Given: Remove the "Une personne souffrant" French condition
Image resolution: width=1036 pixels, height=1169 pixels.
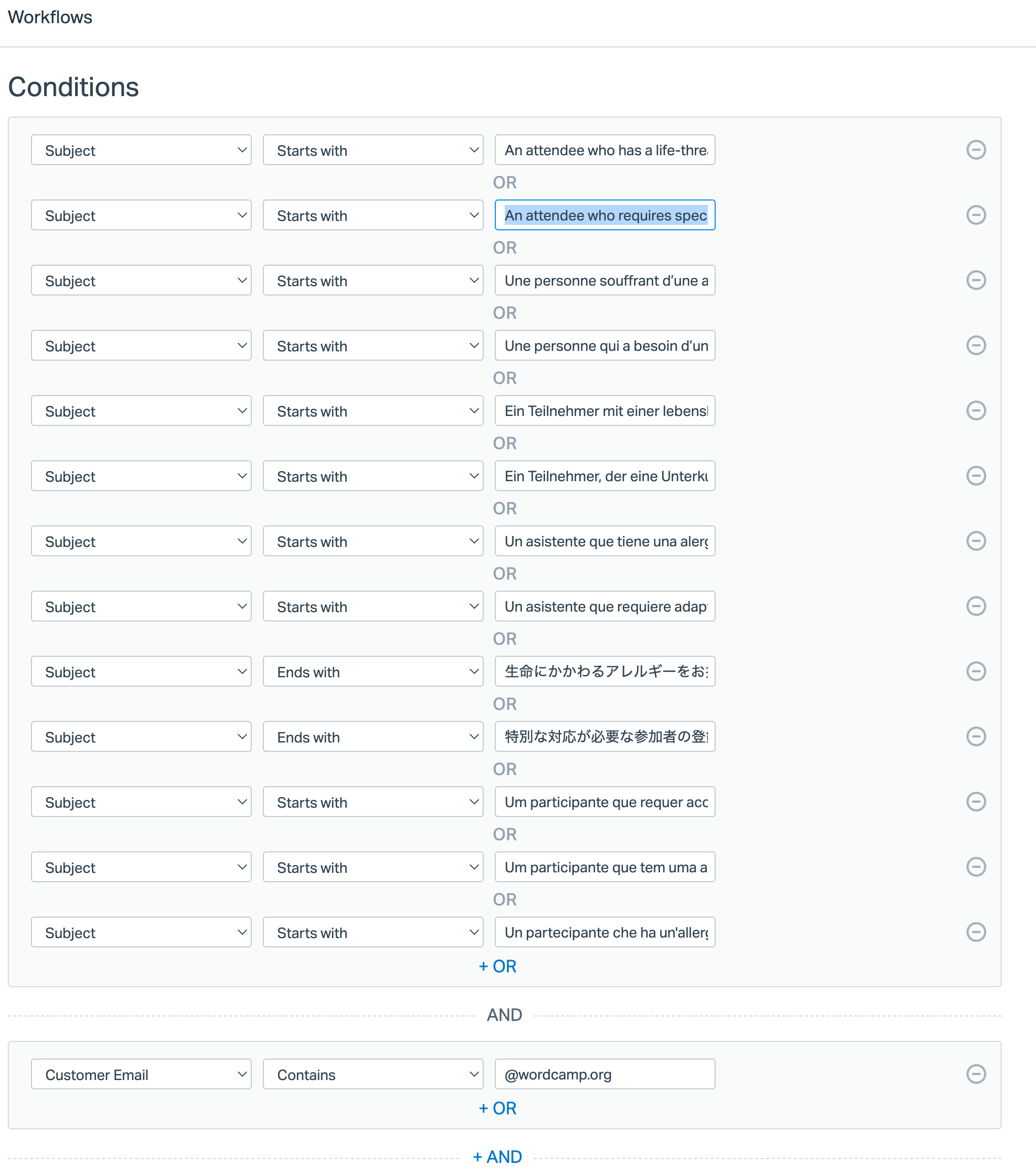Looking at the screenshot, I should [976, 280].
